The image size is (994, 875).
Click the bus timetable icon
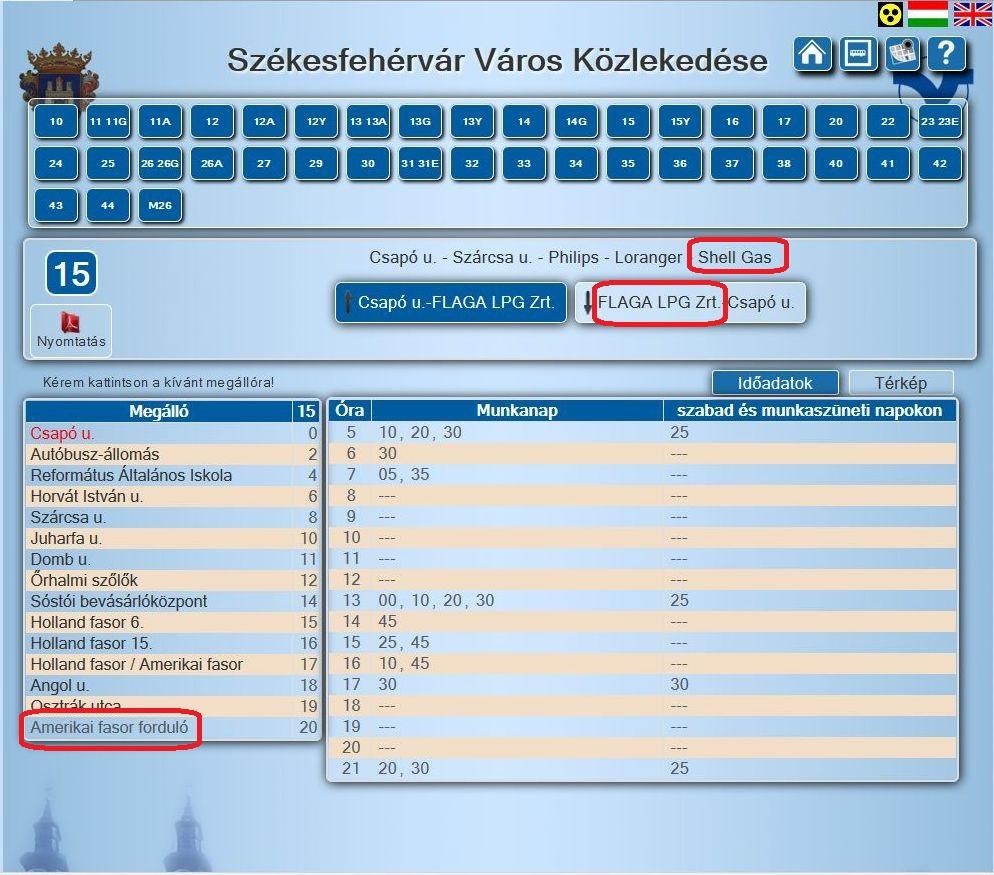pyautogui.click(x=858, y=54)
